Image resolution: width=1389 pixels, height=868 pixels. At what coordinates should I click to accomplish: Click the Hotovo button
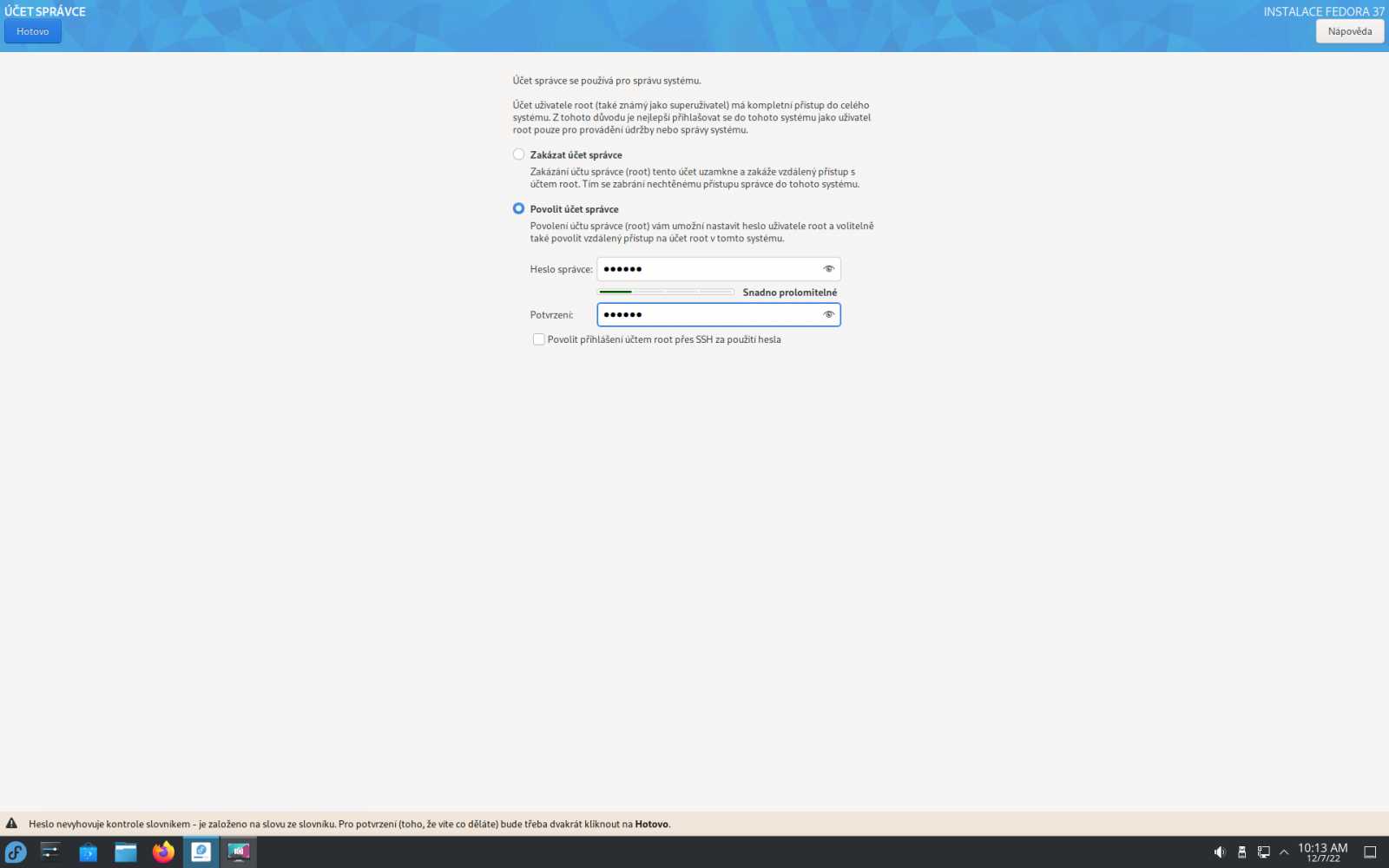[x=33, y=31]
